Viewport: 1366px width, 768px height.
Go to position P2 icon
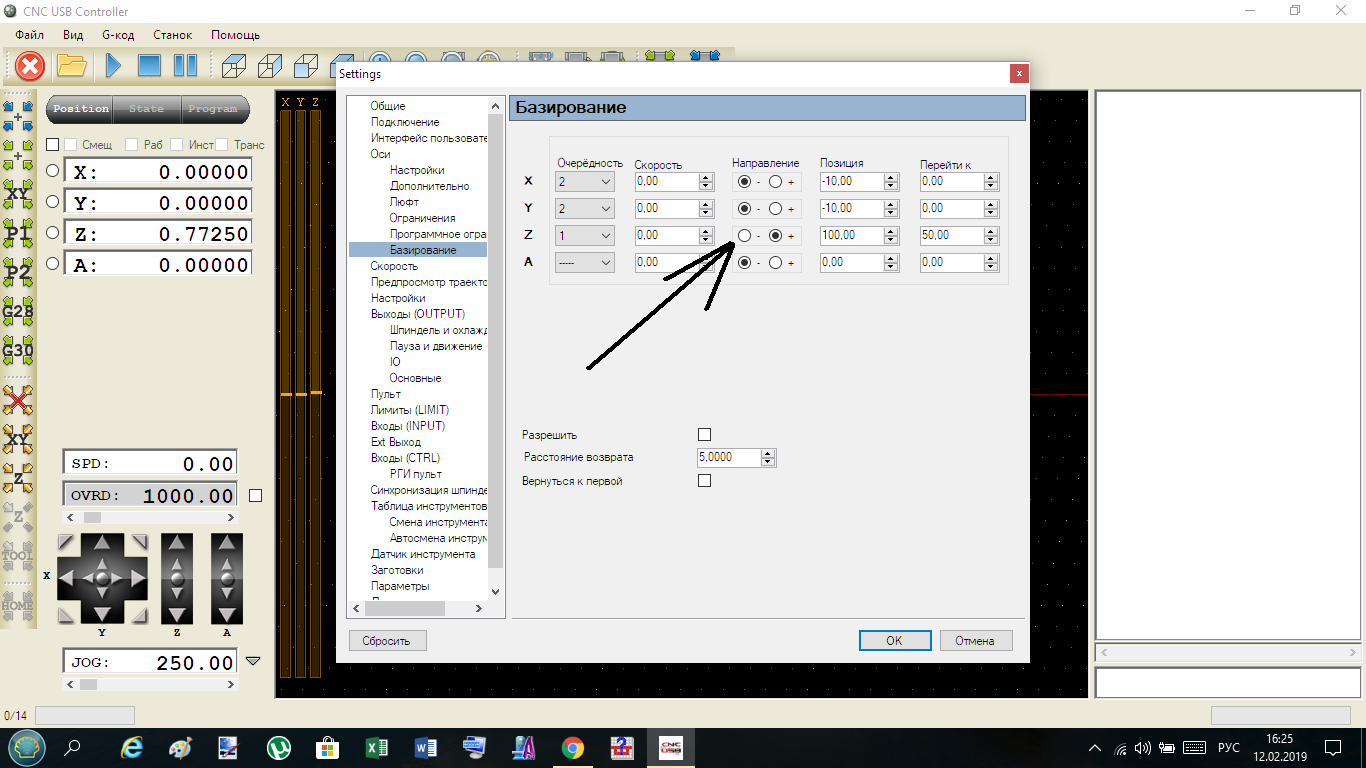18,273
